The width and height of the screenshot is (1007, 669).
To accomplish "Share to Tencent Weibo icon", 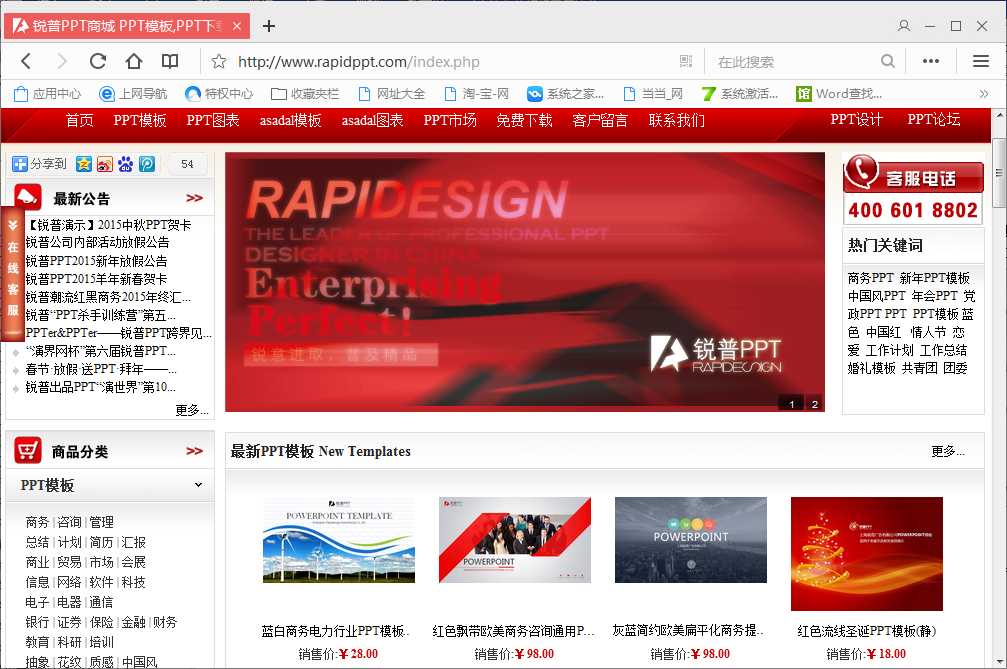I will pos(147,164).
